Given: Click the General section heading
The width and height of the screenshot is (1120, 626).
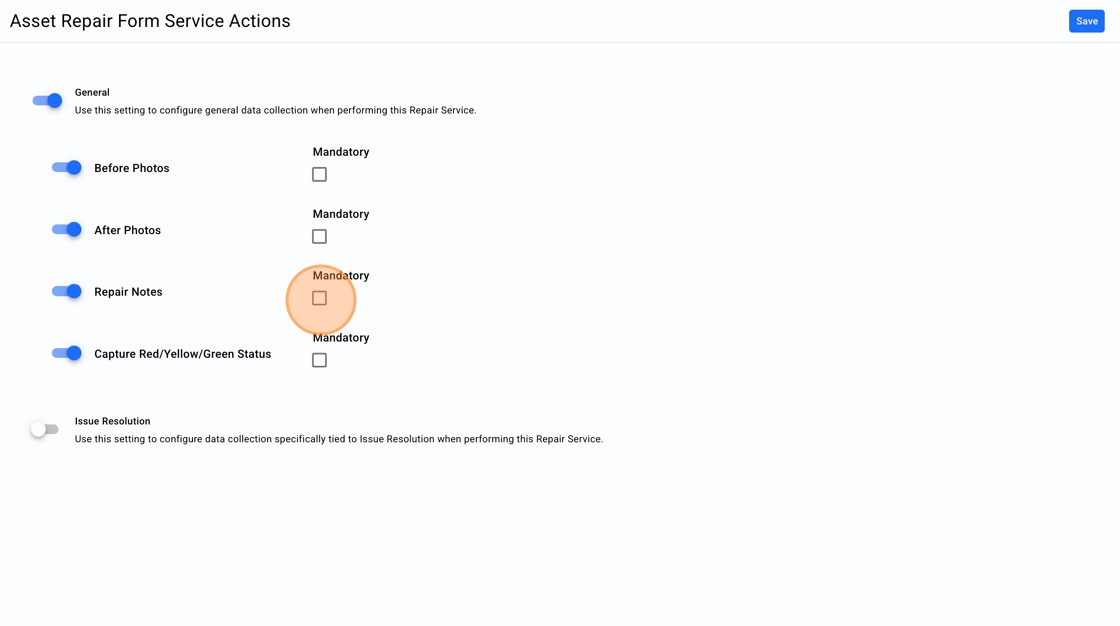Looking at the screenshot, I should click(x=92, y=92).
